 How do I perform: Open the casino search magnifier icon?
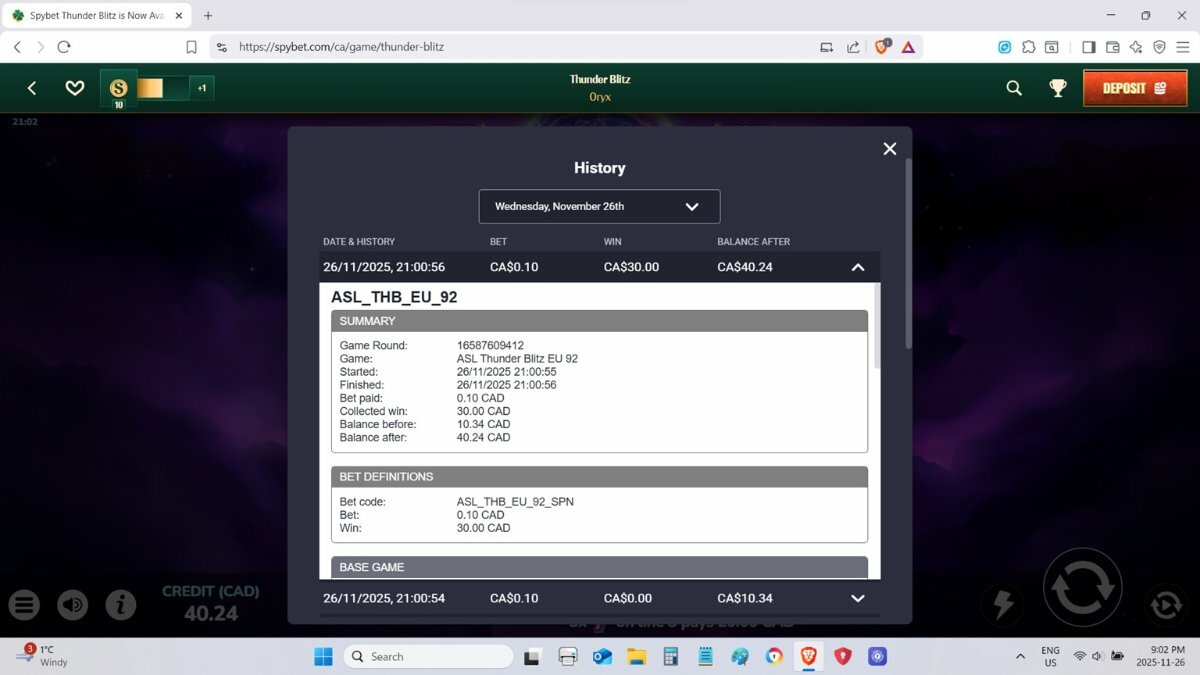coord(1014,88)
